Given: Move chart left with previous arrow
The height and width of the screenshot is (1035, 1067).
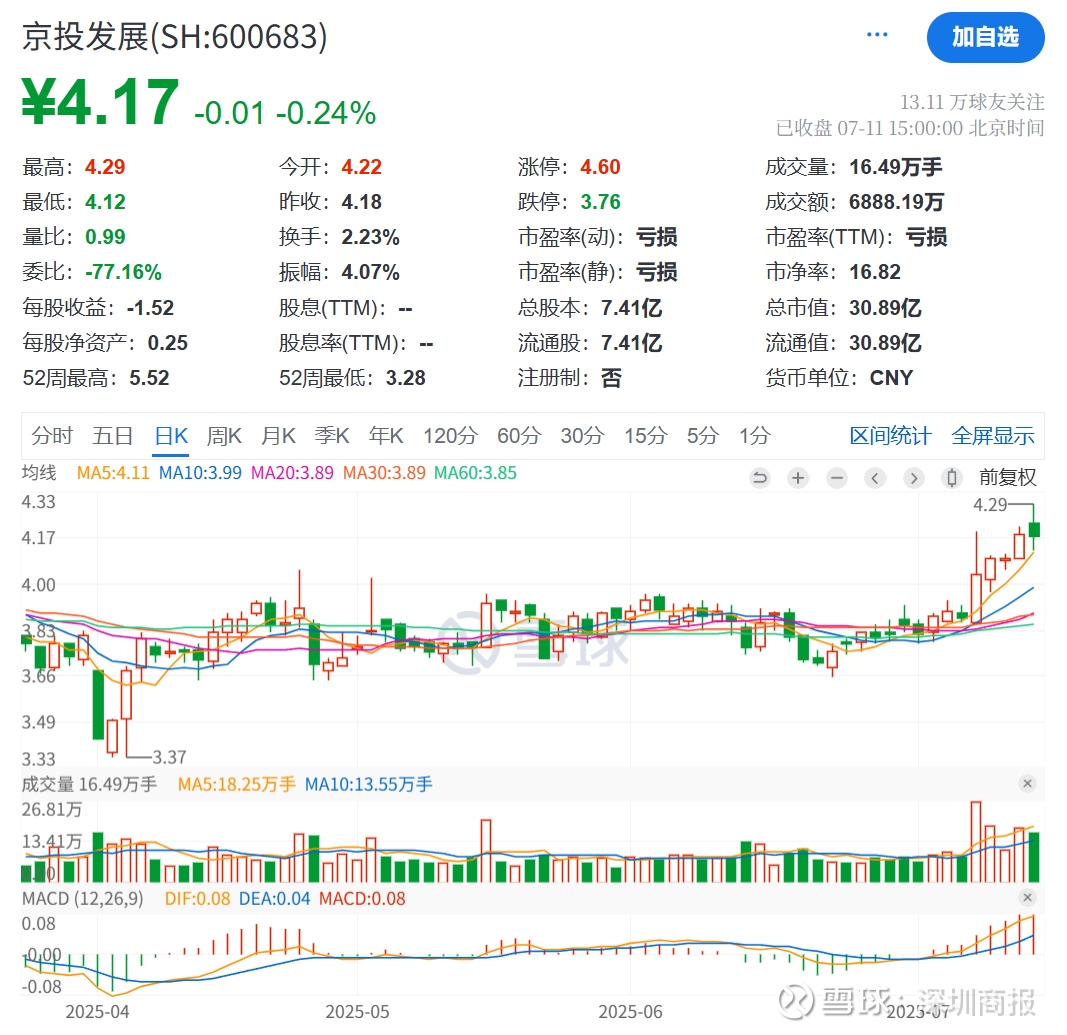Looking at the screenshot, I should click(x=875, y=478).
